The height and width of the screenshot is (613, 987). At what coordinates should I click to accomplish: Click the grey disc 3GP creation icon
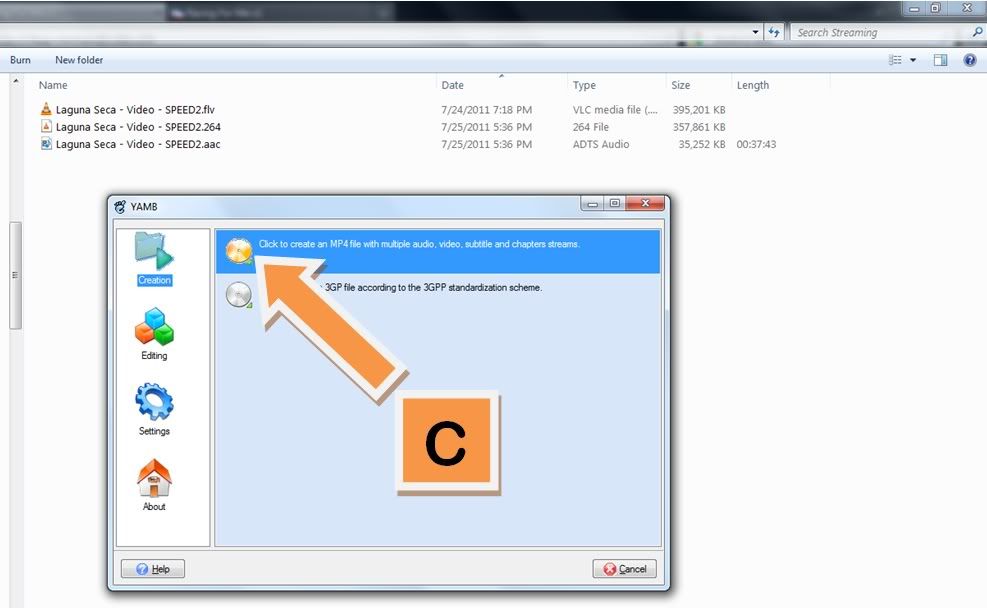(x=238, y=294)
